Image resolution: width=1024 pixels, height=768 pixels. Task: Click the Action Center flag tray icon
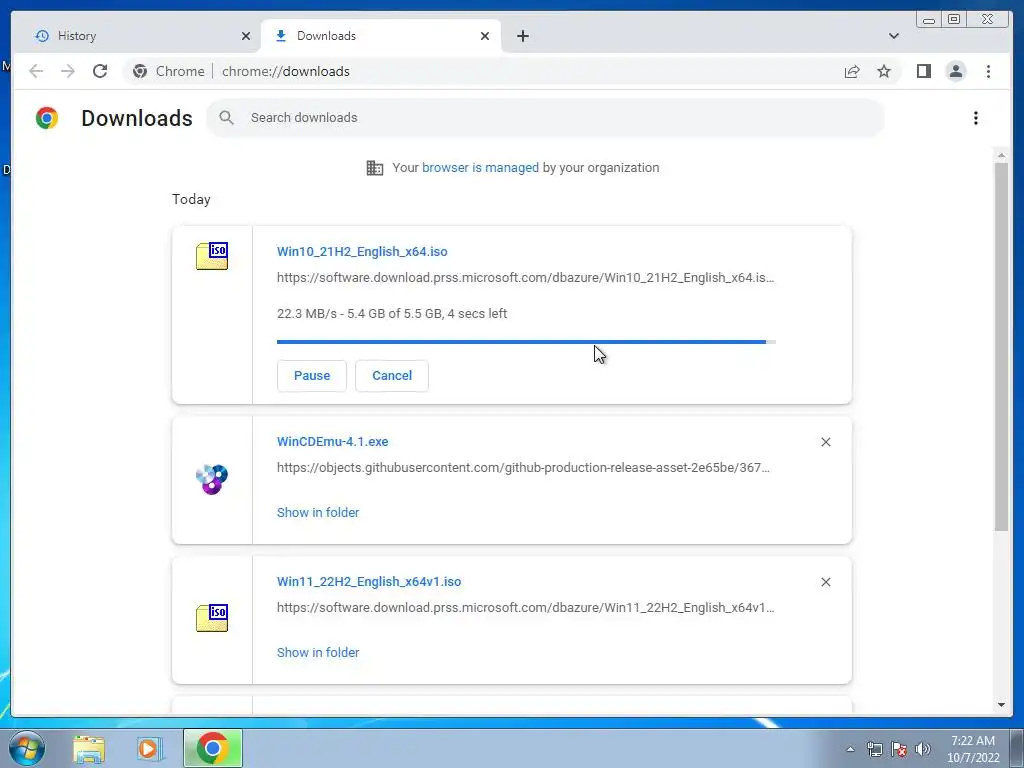[x=899, y=749]
